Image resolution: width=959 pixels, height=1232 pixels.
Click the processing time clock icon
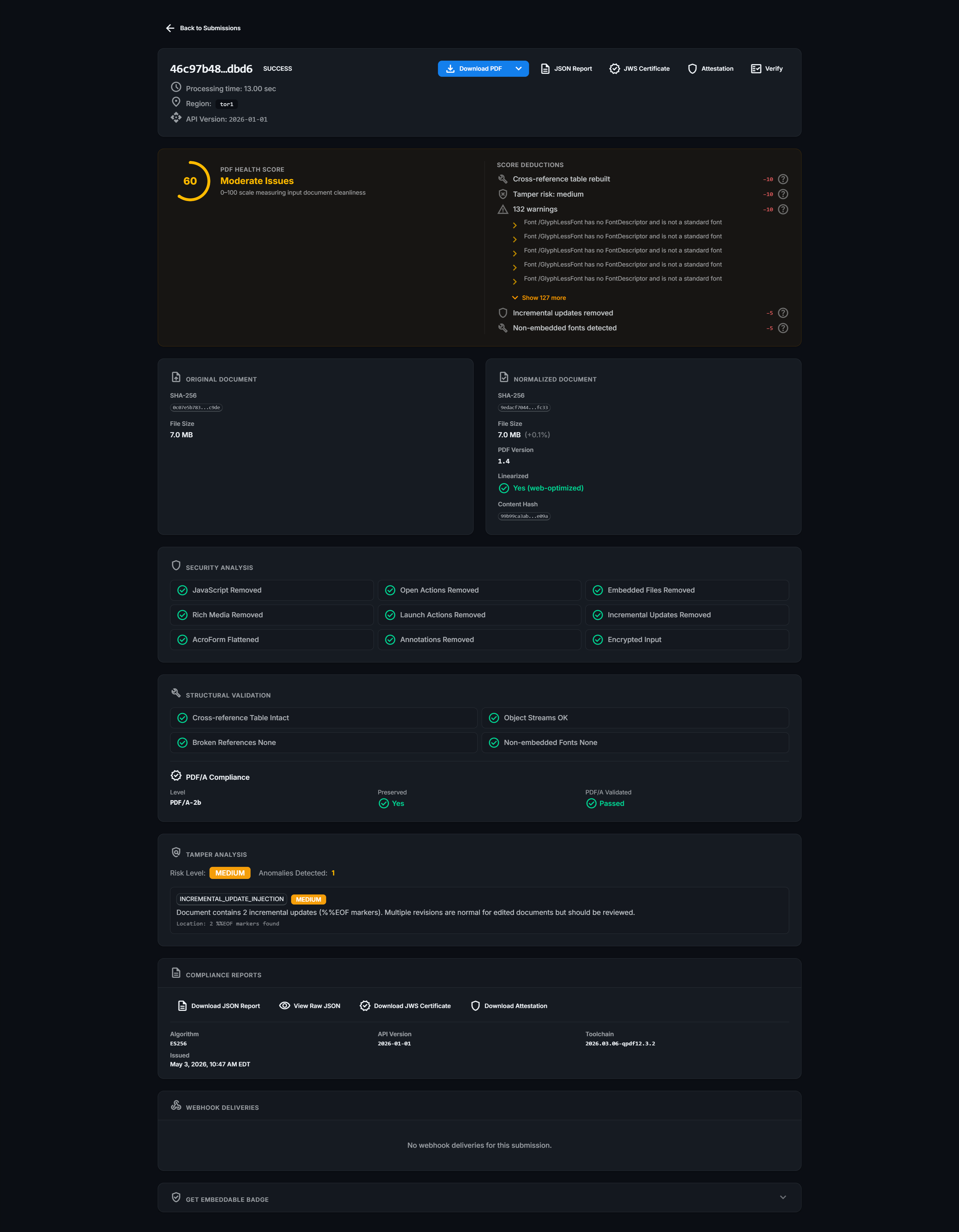pos(176,87)
